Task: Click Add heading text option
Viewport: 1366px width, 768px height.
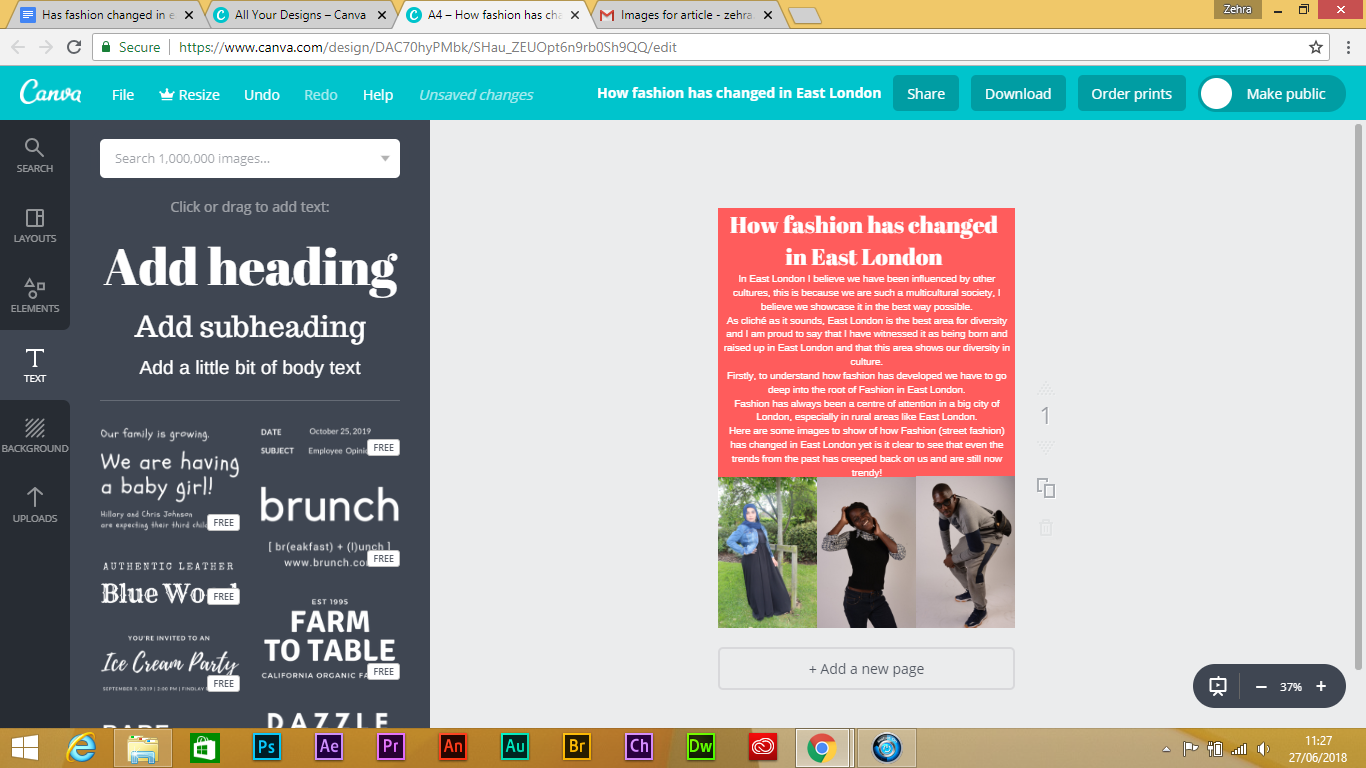Action: 250,268
